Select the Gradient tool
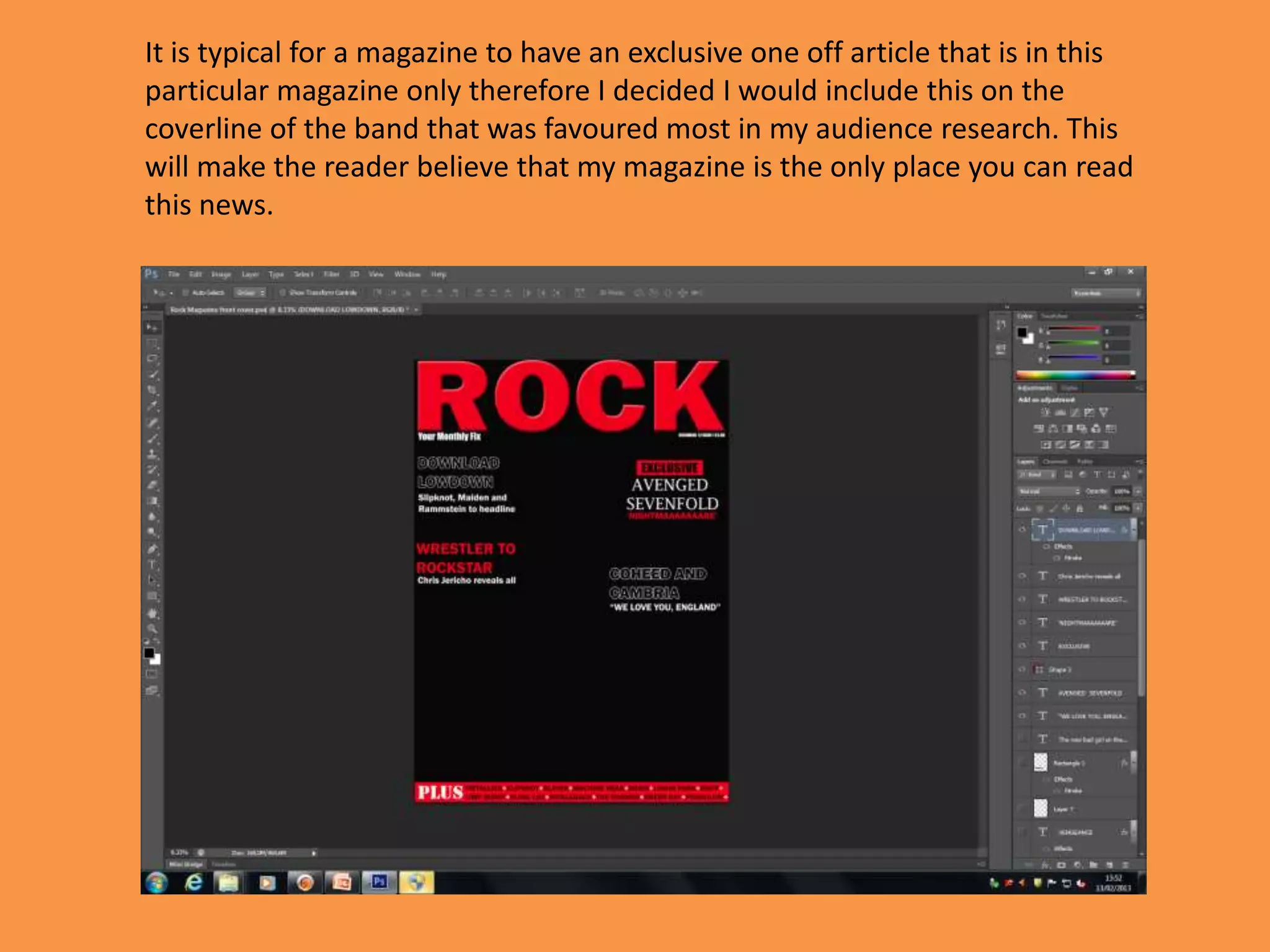Screen dimensions: 1270x952 tap(152, 501)
